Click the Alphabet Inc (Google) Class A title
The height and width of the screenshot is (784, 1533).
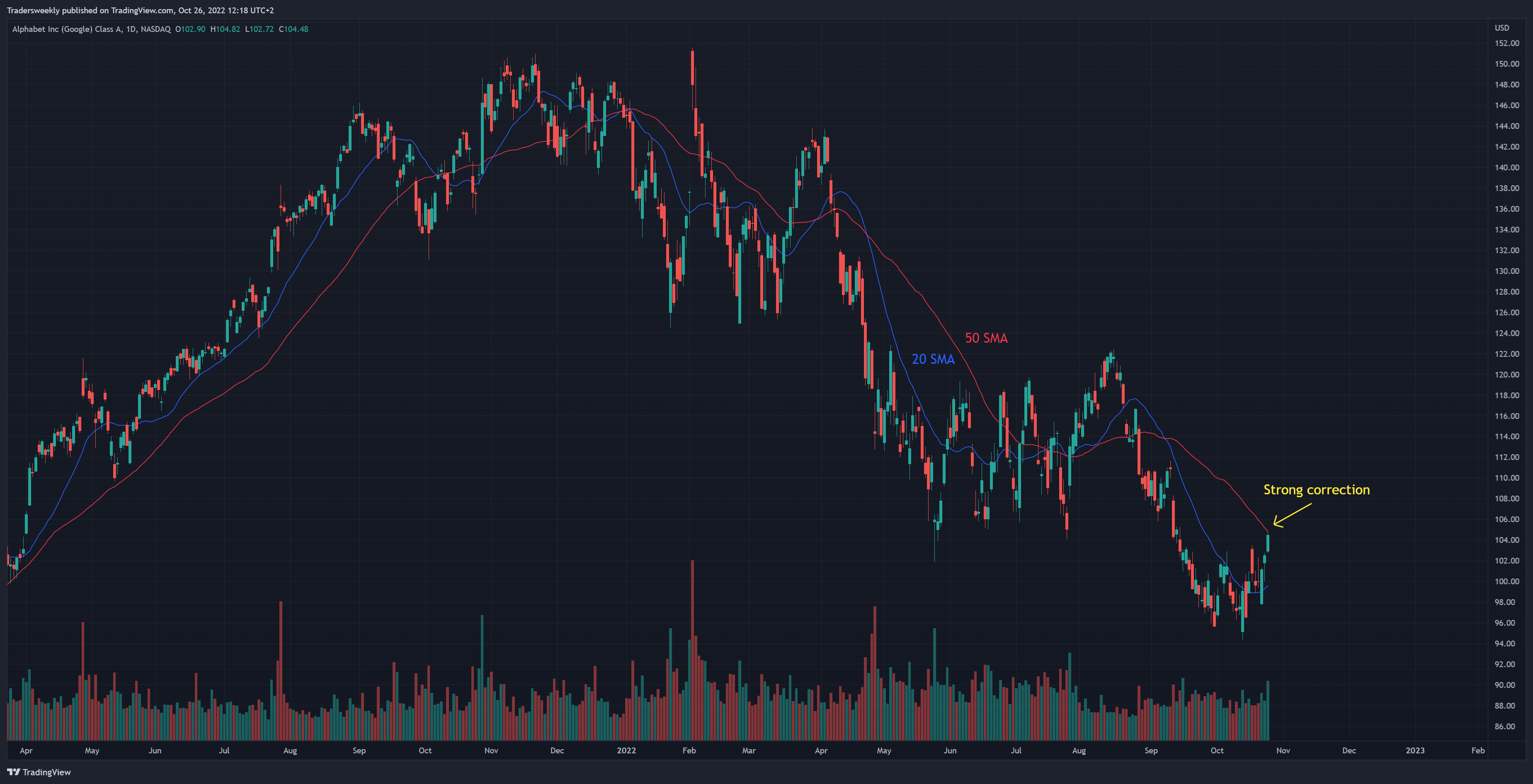tap(67, 29)
